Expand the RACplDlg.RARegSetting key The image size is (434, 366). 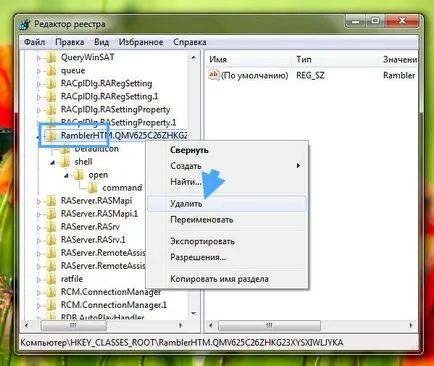coord(39,84)
